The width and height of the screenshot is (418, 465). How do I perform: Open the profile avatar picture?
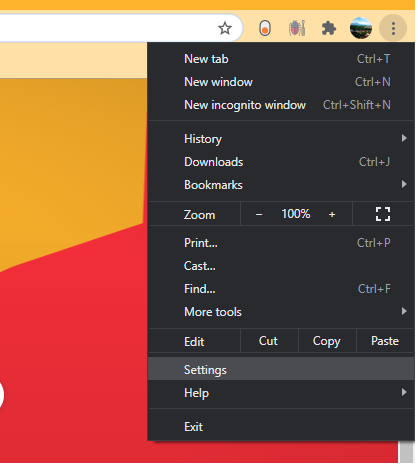click(x=362, y=28)
